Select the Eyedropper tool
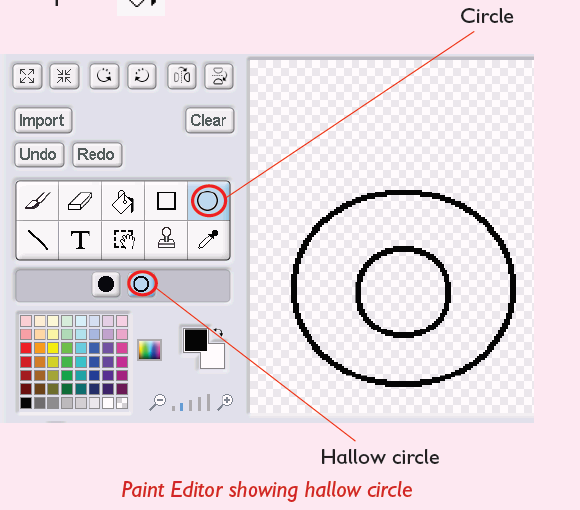The width and height of the screenshot is (580, 510). (x=208, y=240)
